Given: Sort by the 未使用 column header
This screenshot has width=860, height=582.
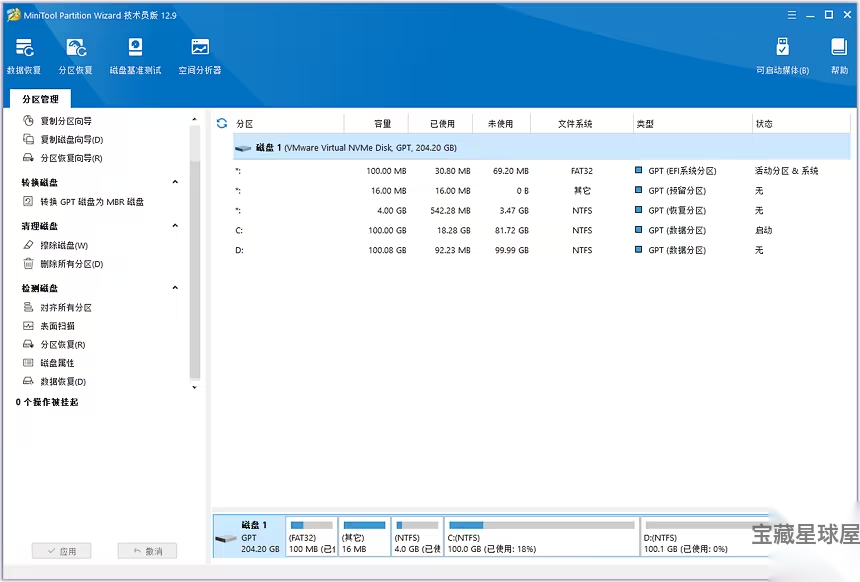Looking at the screenshot, I should 500,124.
